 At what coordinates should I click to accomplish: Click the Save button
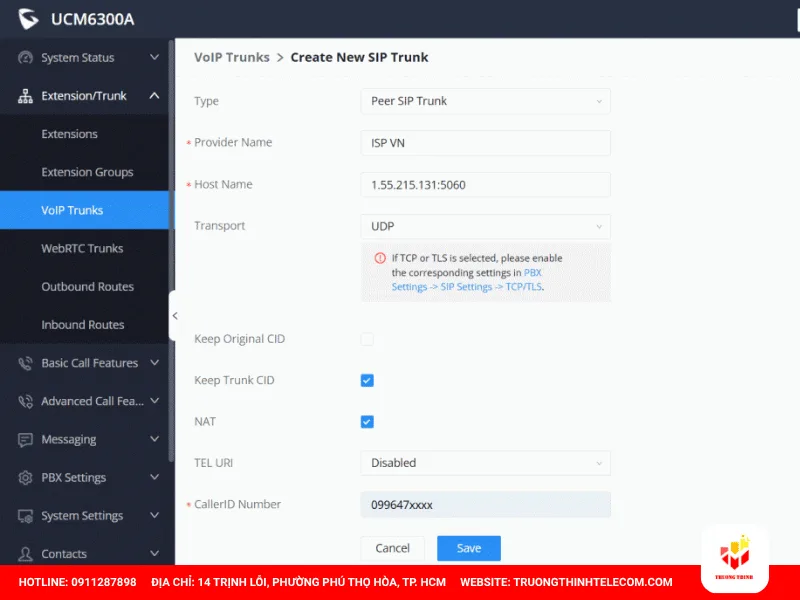pos(468,548)
